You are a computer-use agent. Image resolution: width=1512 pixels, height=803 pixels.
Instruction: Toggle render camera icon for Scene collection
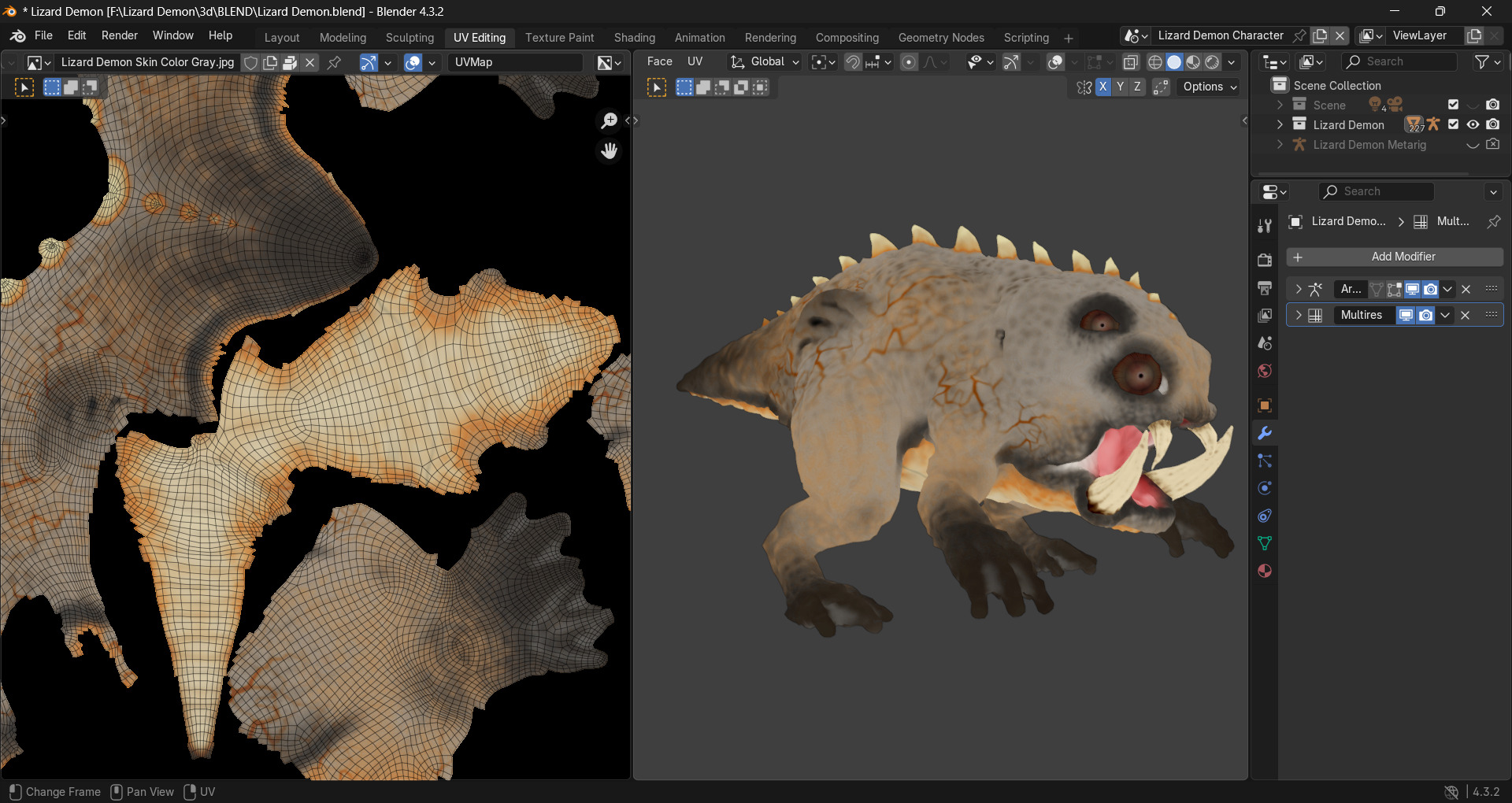[x=1492, y=105]
